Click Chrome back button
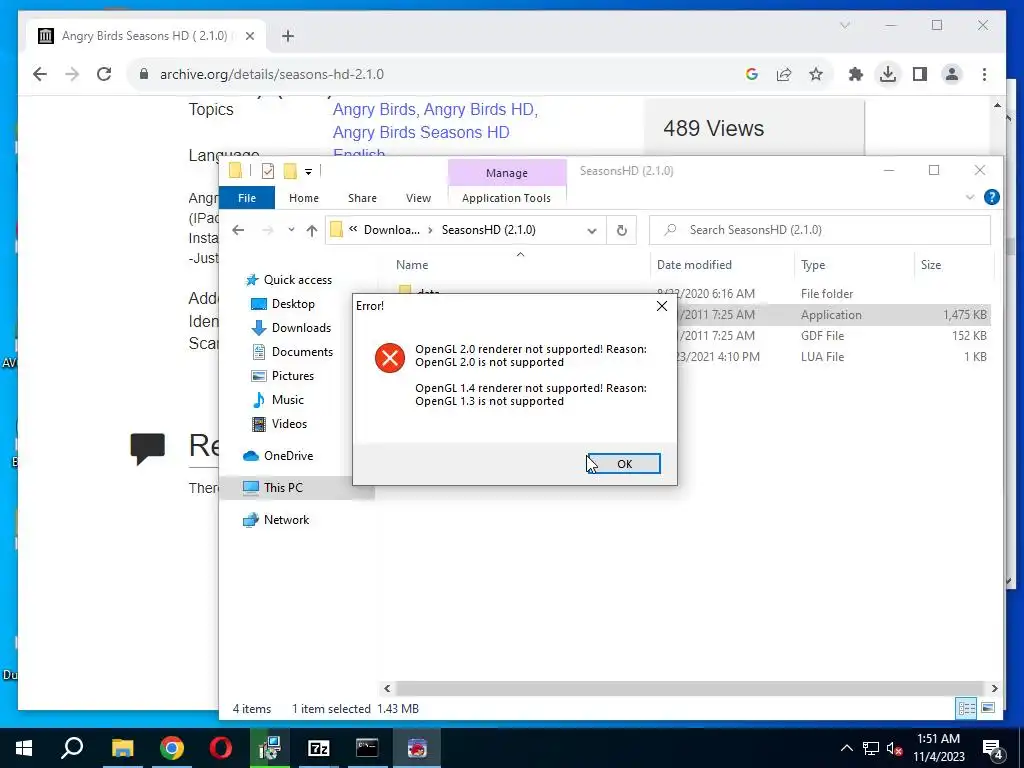 (40, 74)
